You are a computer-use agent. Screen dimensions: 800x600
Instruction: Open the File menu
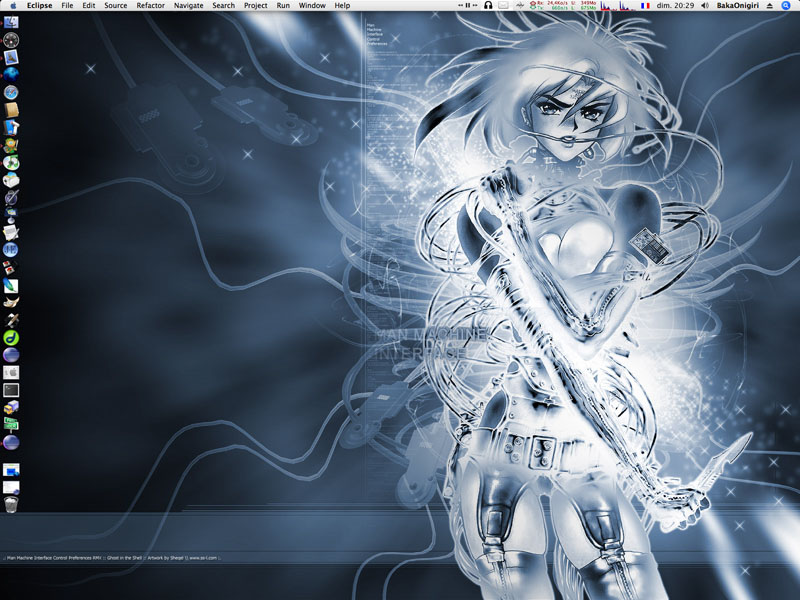[x=67, y=6]
